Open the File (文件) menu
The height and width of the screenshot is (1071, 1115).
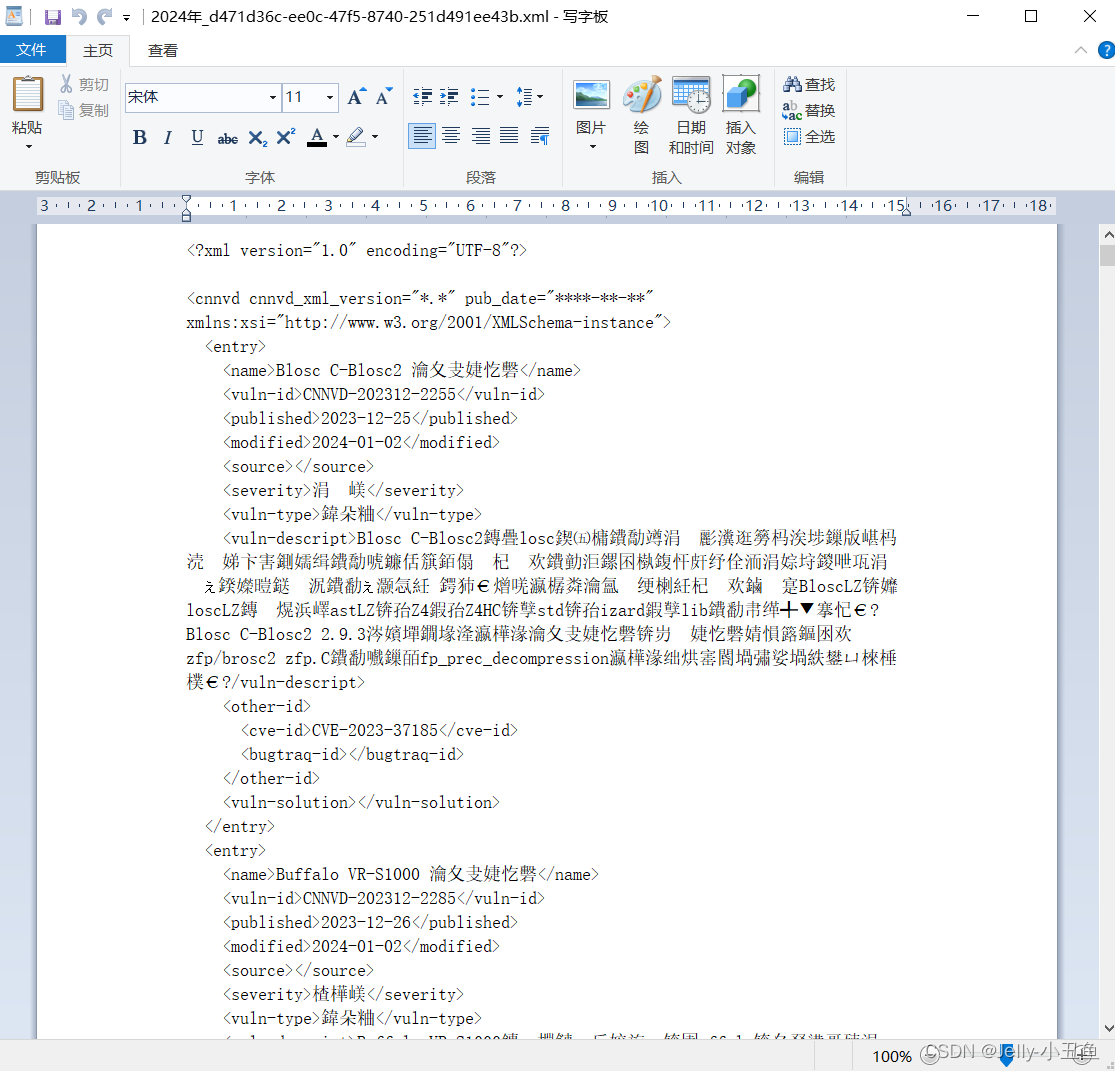point(32,50)
